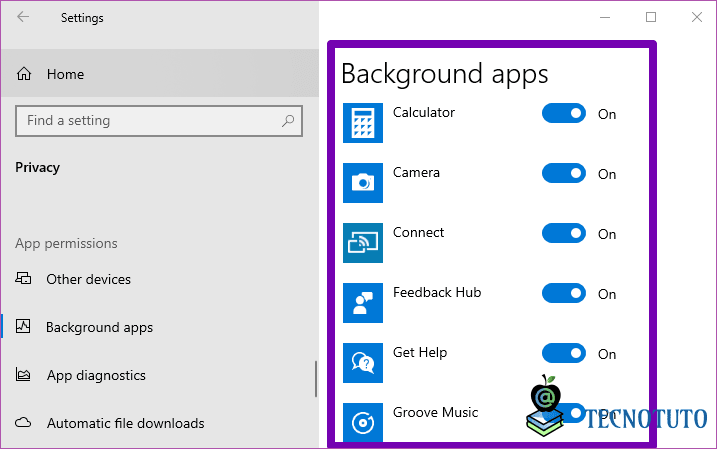Click the Background apps page heading
The width and height of the screenshot is (717, 449).
point(444,74)
